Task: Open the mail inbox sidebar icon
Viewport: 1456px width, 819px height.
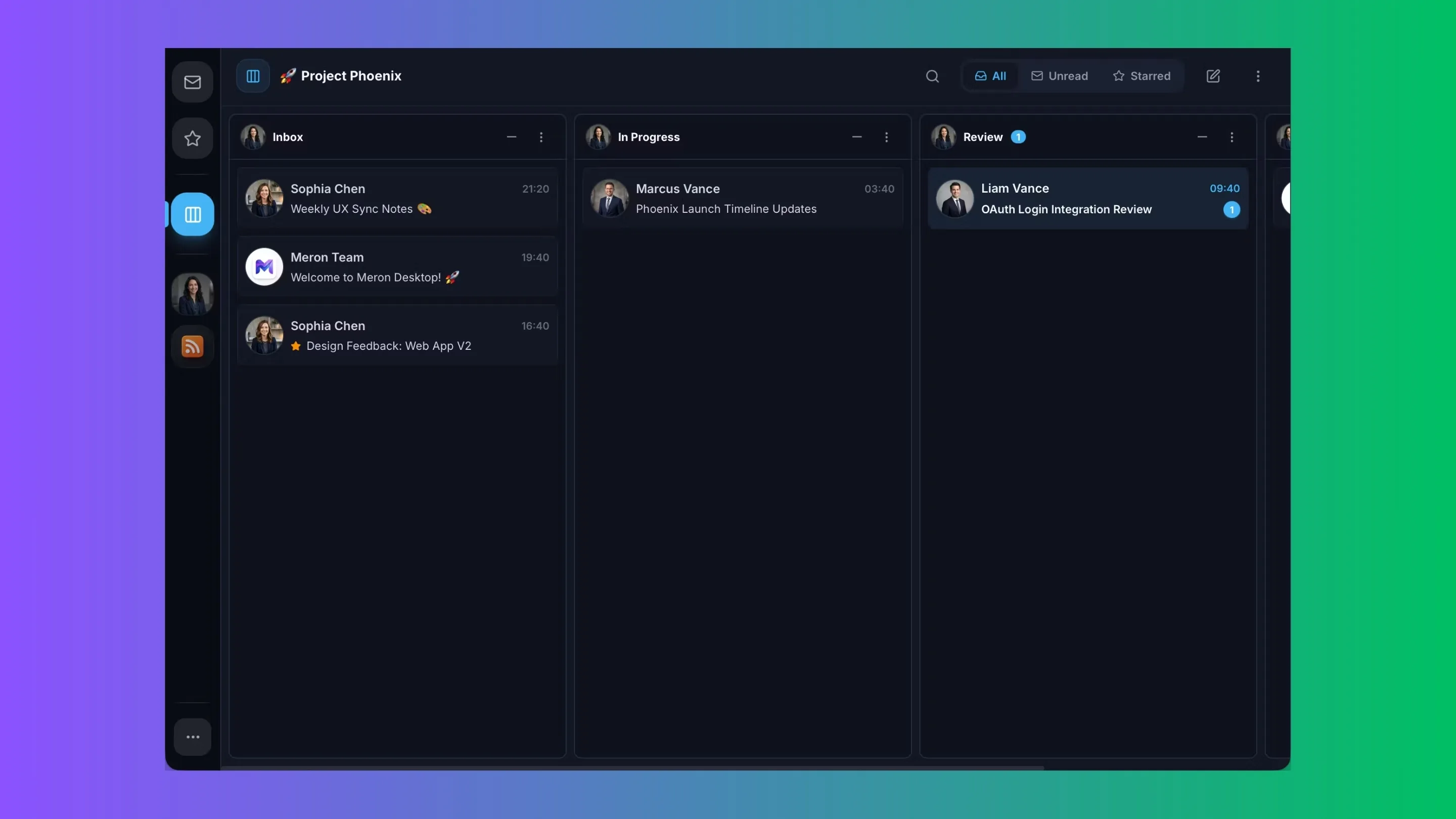Action: coord(192,82)
